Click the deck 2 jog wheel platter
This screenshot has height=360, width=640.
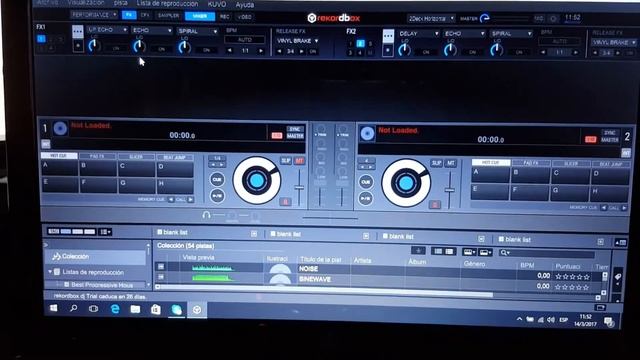pos(406,183)
